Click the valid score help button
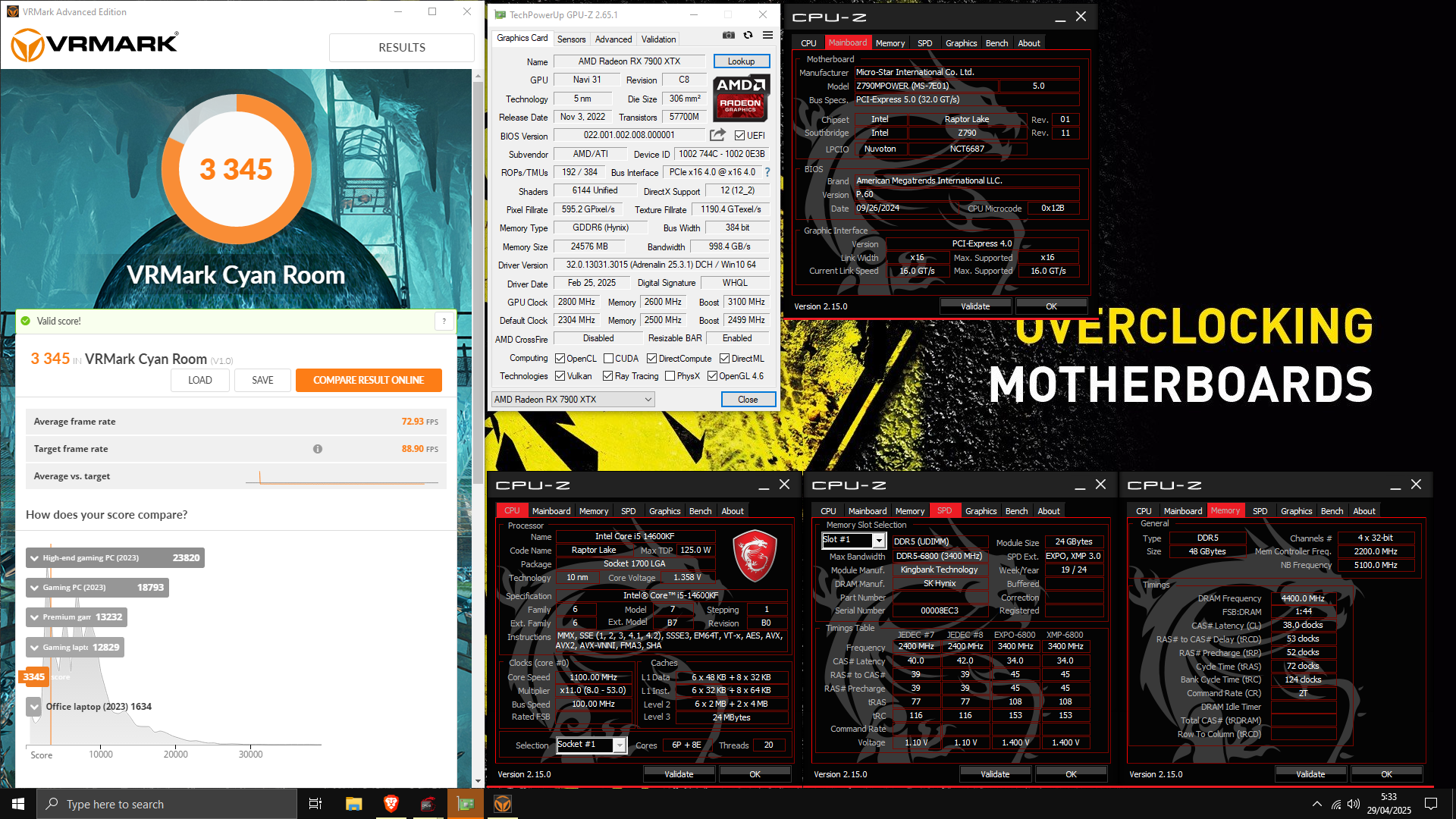The height and width of the screenshot is (819, 1456). (444, 322)
